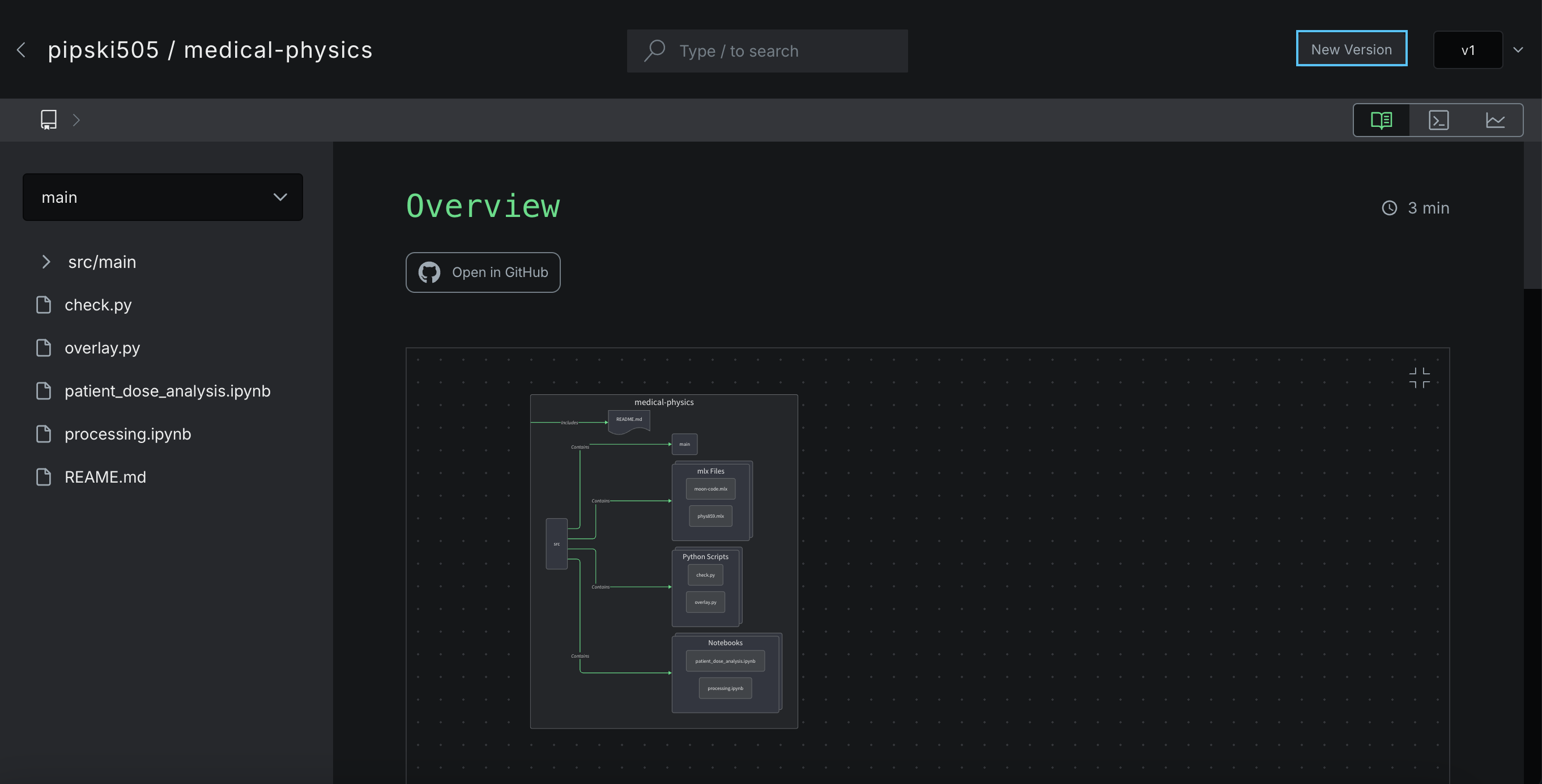Open the v1 version selector
The height and width of the screenshot is (784, 1542).
[1467, 50]
